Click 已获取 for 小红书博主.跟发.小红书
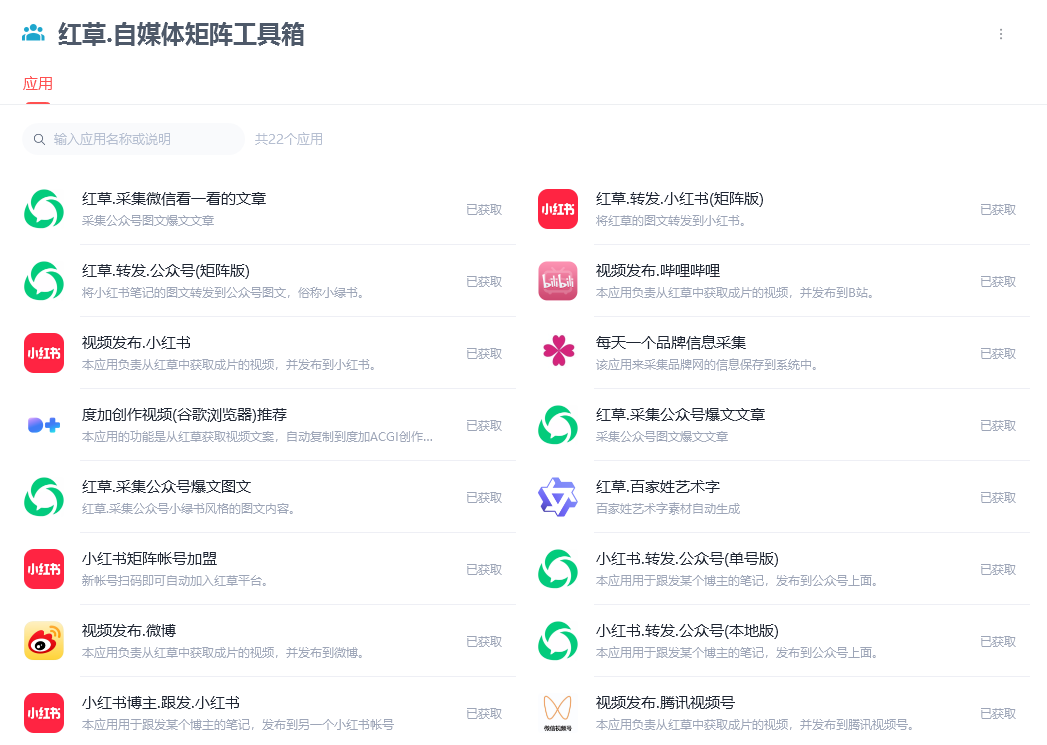1047x745 pixels. pyautogui.click(x=484, y=714)
